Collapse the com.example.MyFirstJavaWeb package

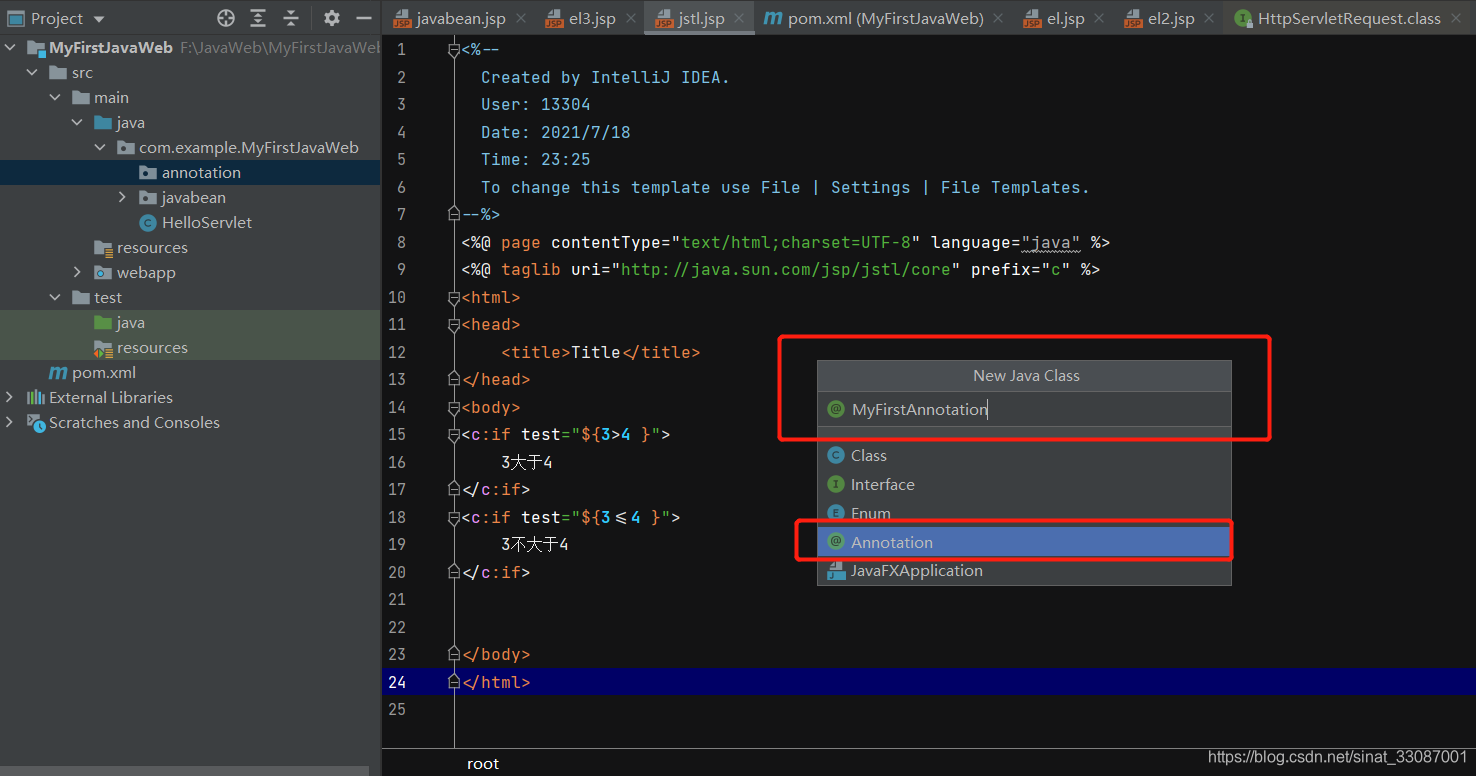99,147
